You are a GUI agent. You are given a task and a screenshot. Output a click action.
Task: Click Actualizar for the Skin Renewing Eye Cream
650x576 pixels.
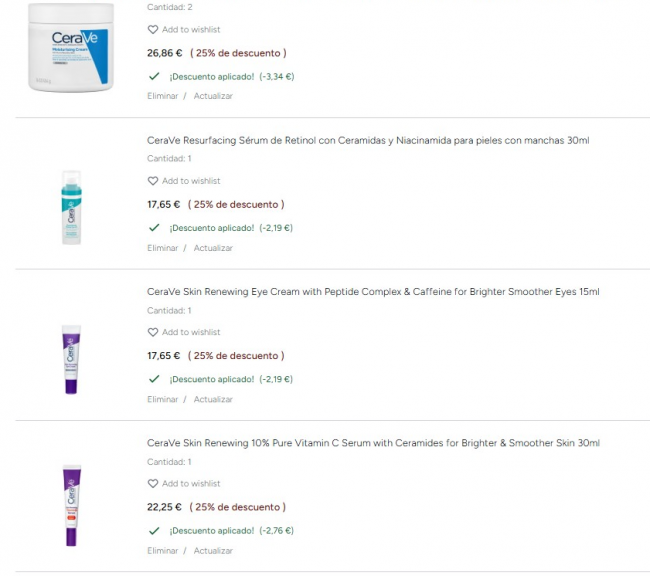point(213,399)
